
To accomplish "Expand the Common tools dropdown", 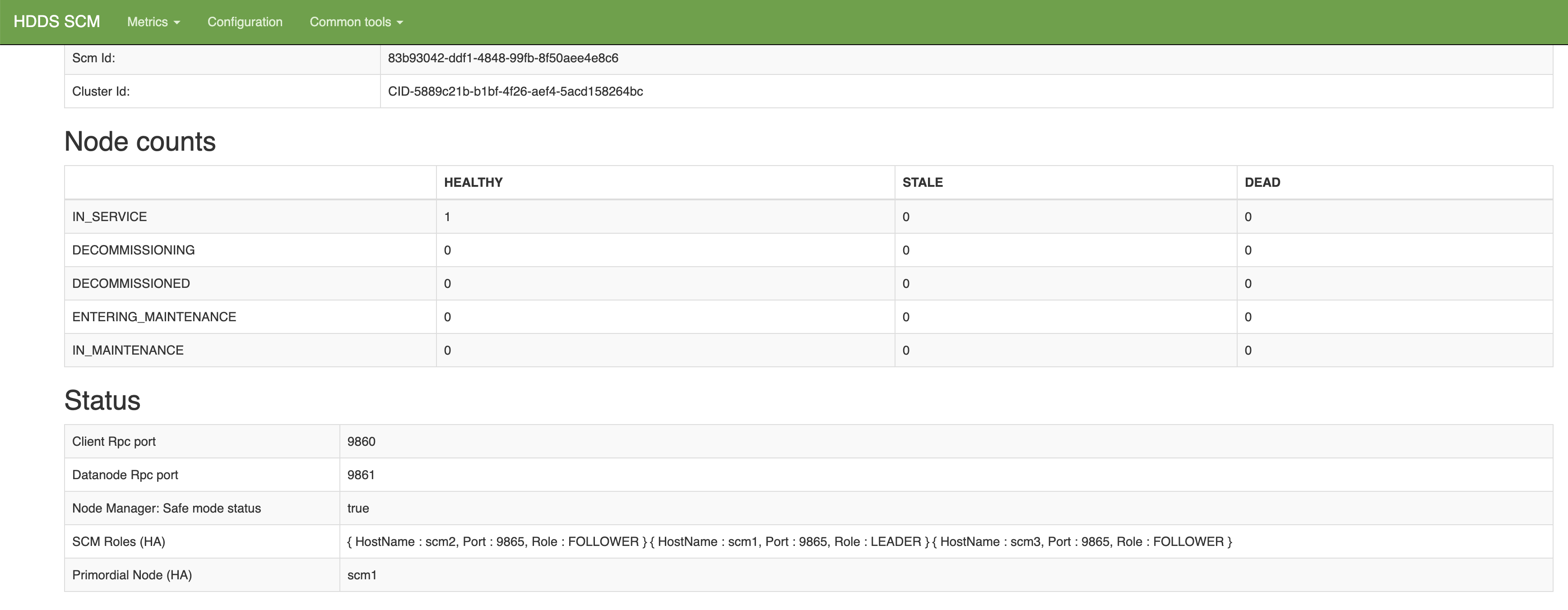I will pos(356,22).
